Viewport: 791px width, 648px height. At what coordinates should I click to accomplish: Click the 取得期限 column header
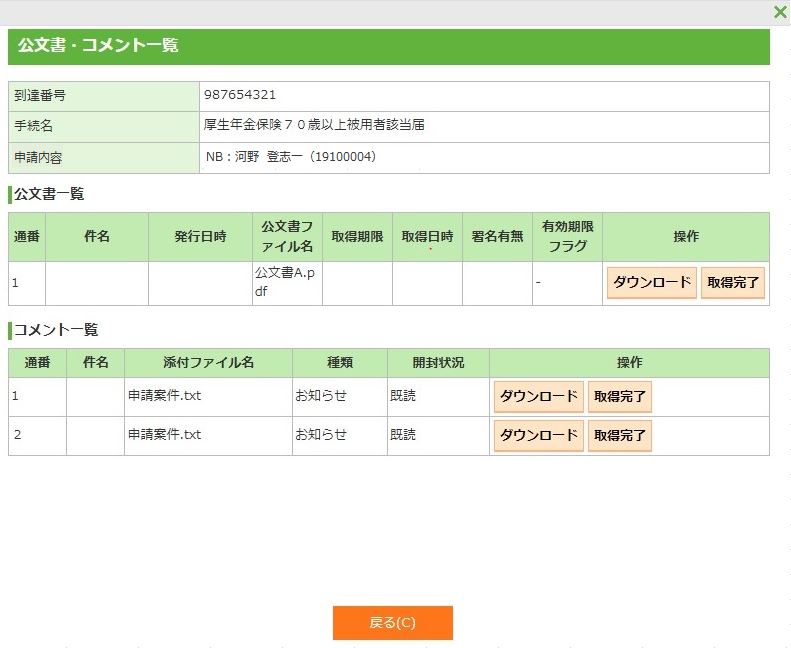click(x=357, y=237)
